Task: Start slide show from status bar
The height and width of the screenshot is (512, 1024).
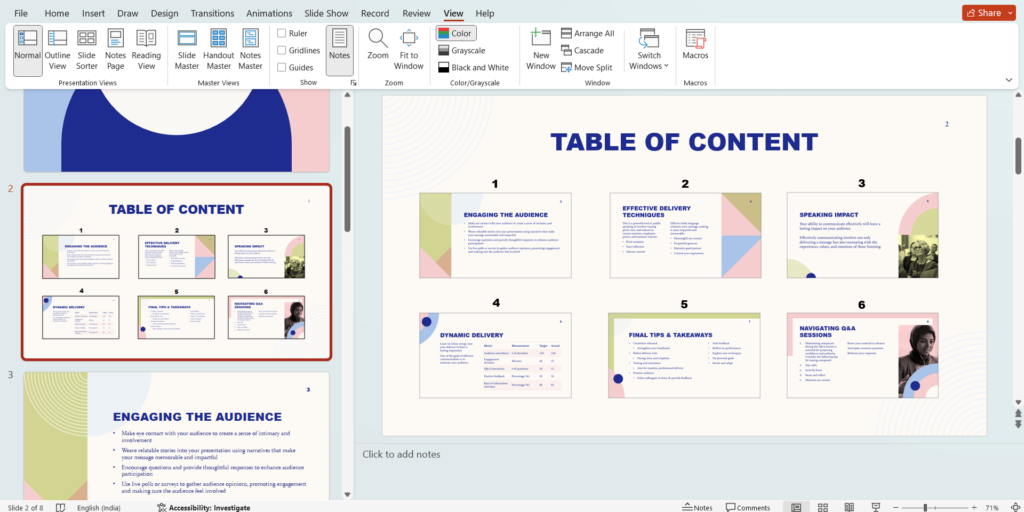Action: coord(874,507)
